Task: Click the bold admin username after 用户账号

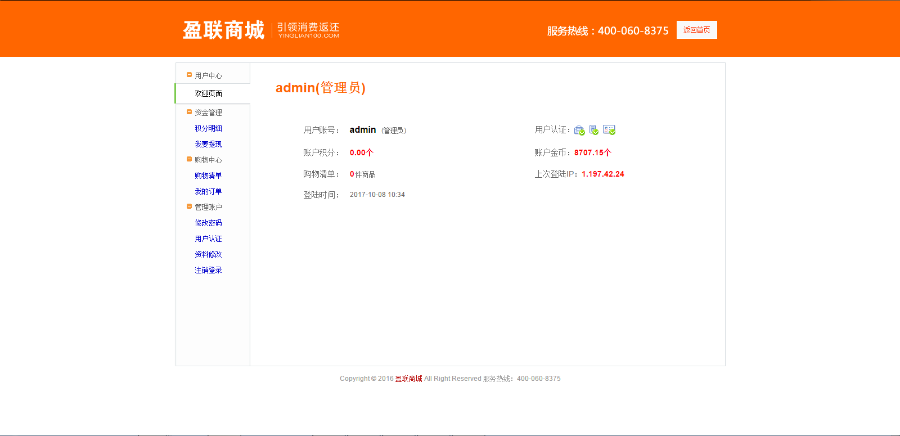Action: (x=363, y=130)
